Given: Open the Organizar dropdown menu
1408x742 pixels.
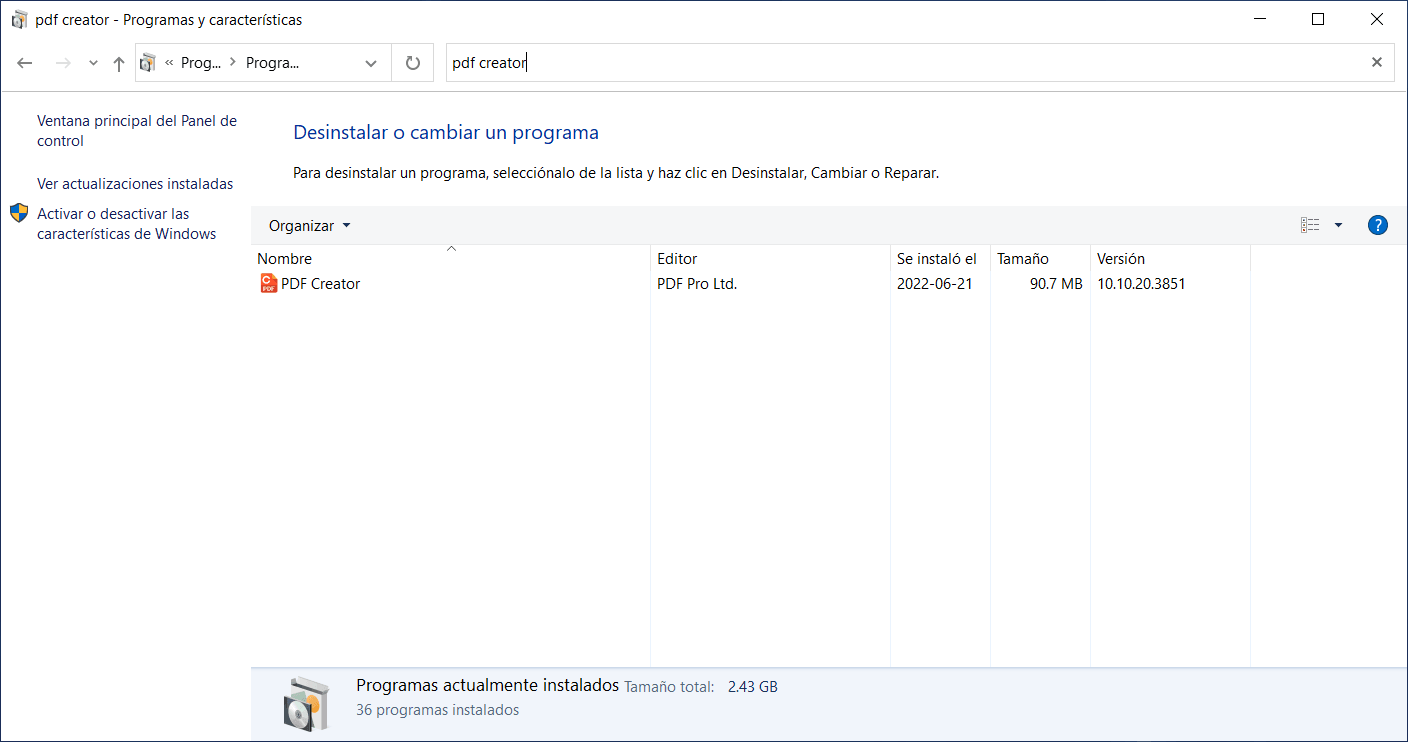Looking at the screenshot, I should (308, 225).
